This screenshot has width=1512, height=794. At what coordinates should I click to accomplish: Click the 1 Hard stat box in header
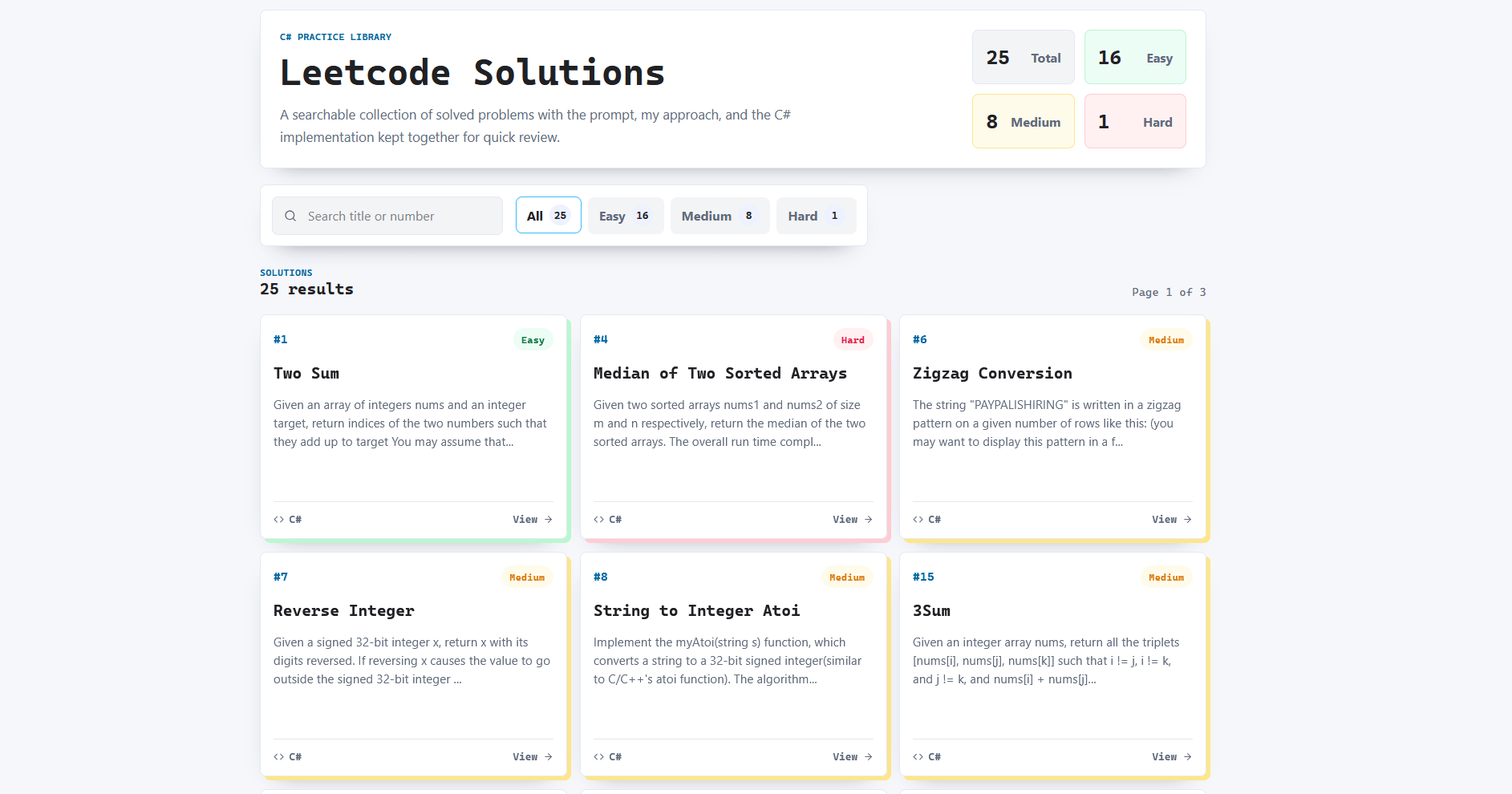(1135, 121)
